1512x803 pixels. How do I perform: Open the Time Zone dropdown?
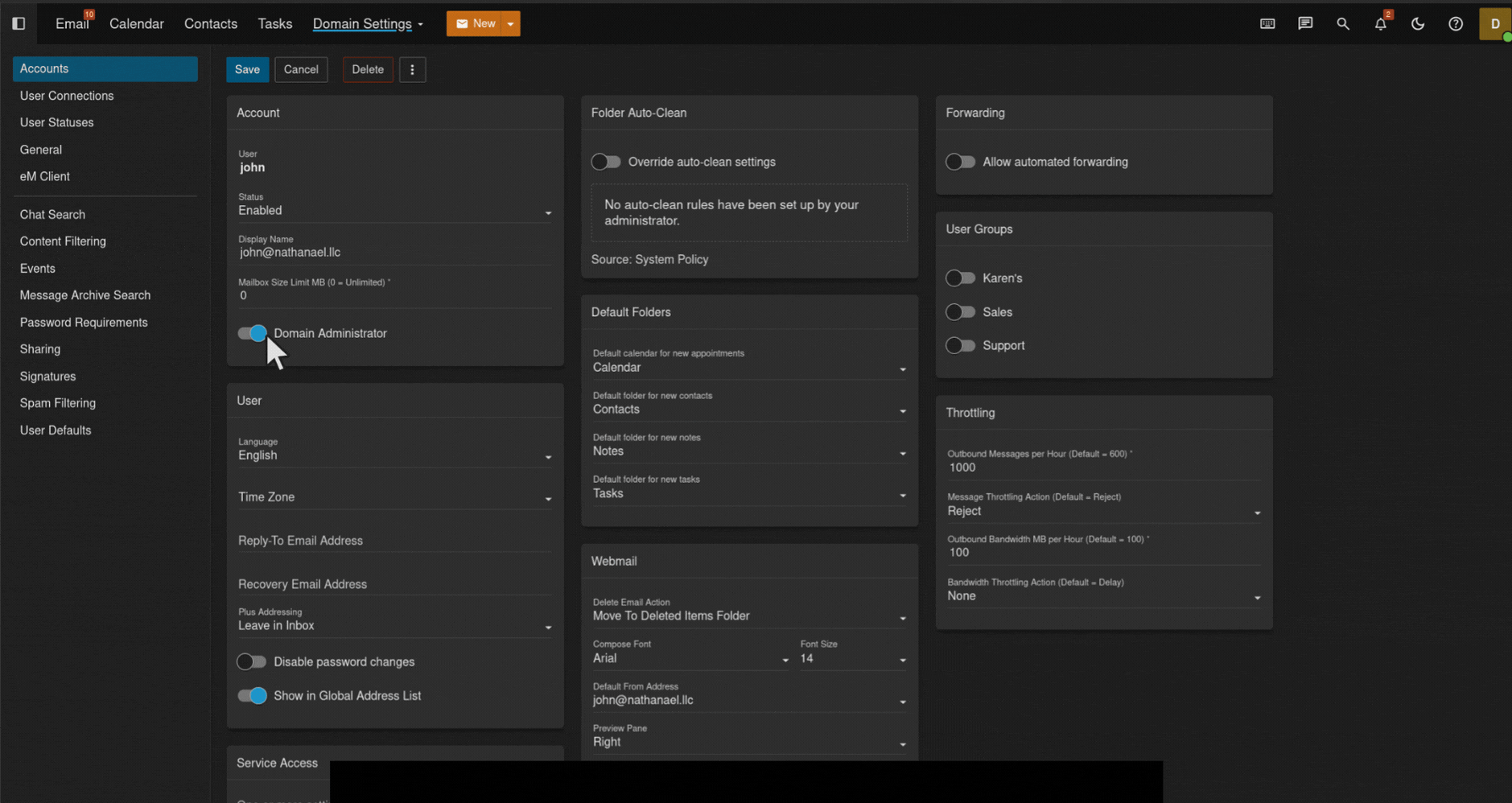(x=394, y=497)
